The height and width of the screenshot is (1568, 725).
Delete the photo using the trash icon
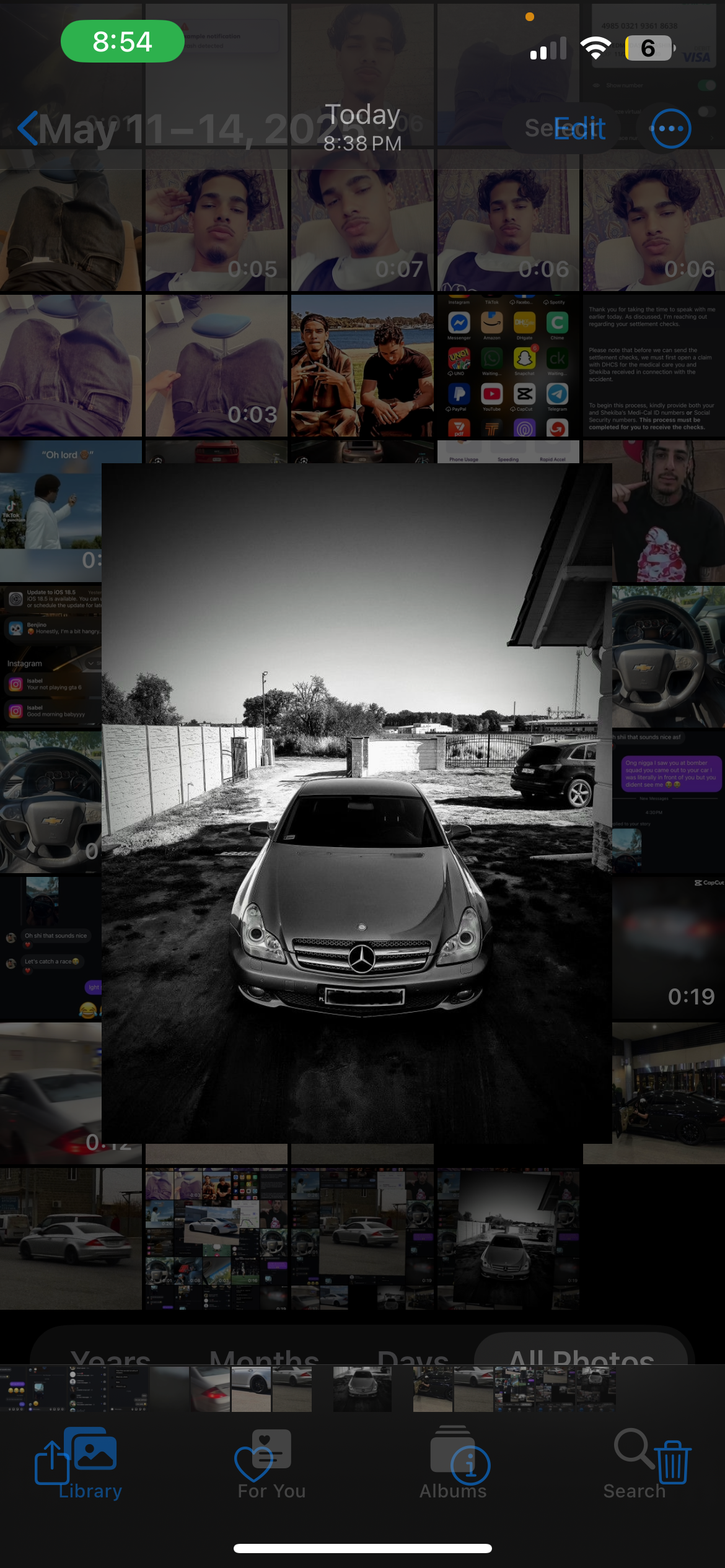[x=672, y=1463]
